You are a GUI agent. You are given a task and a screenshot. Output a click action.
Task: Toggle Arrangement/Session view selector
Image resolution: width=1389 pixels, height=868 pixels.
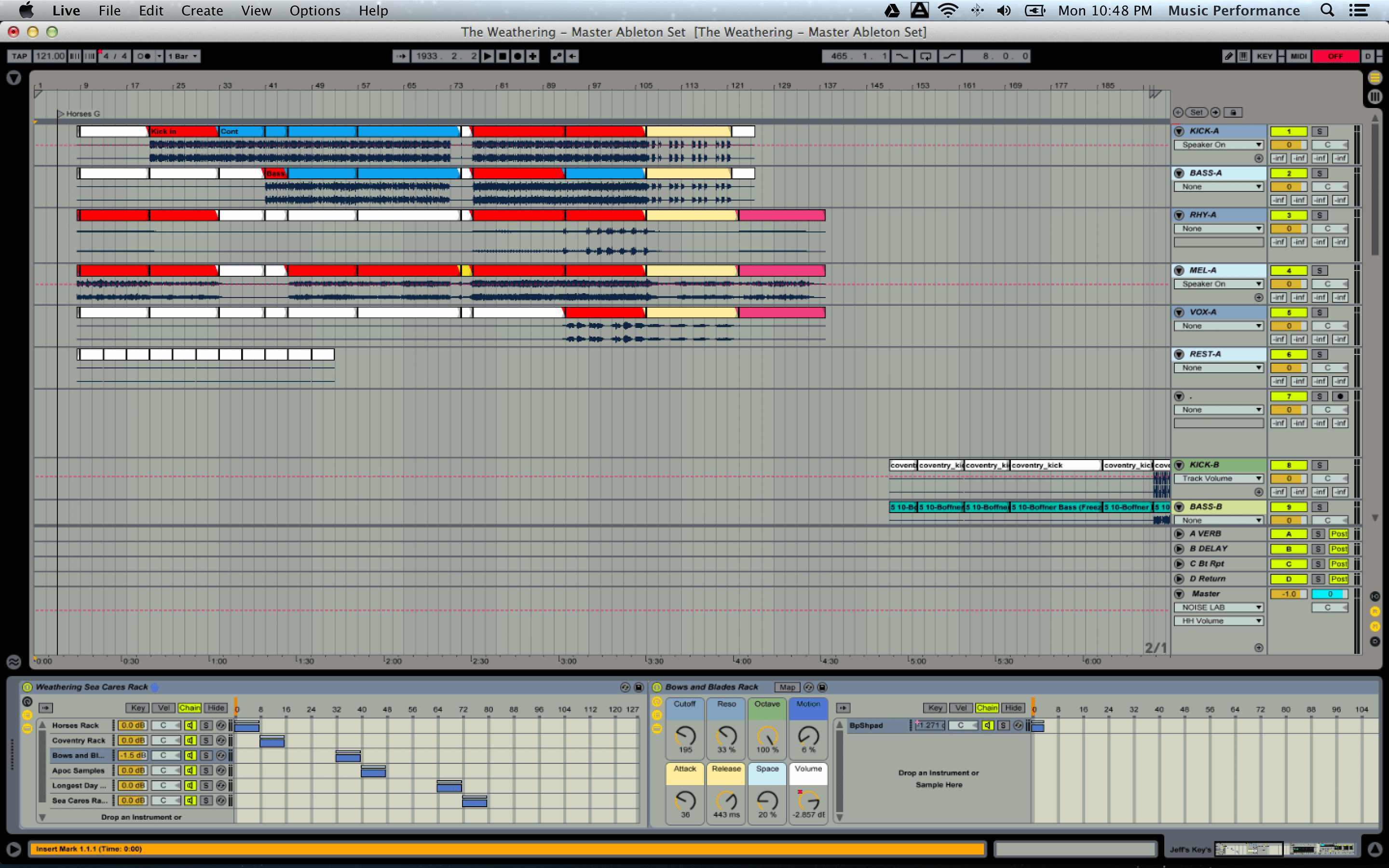point(1374,96)
